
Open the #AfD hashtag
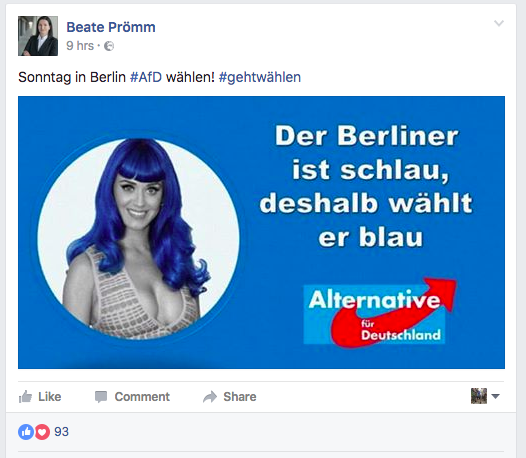[x=146, y=77]
